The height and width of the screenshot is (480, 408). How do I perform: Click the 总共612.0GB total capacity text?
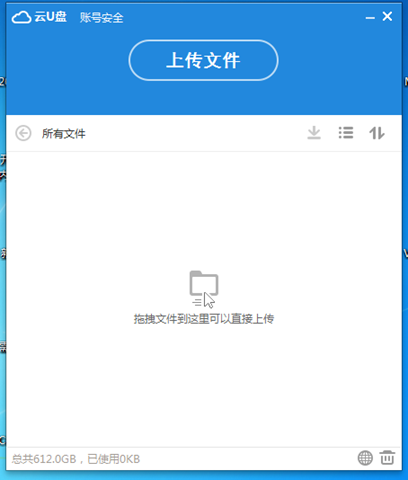click(x=44, y=459)
